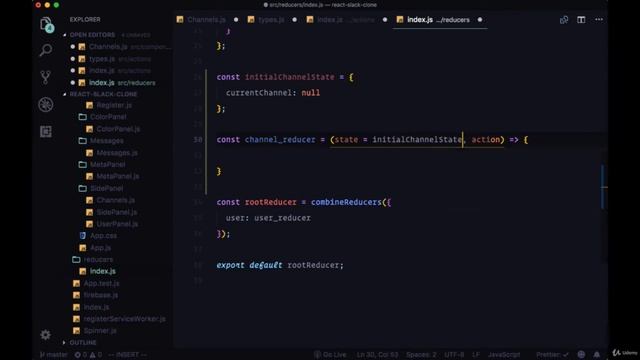The width and height of the screenshot is (640, 360).
Task: Open the Extensions view
Action: click(x=46, y=131)
